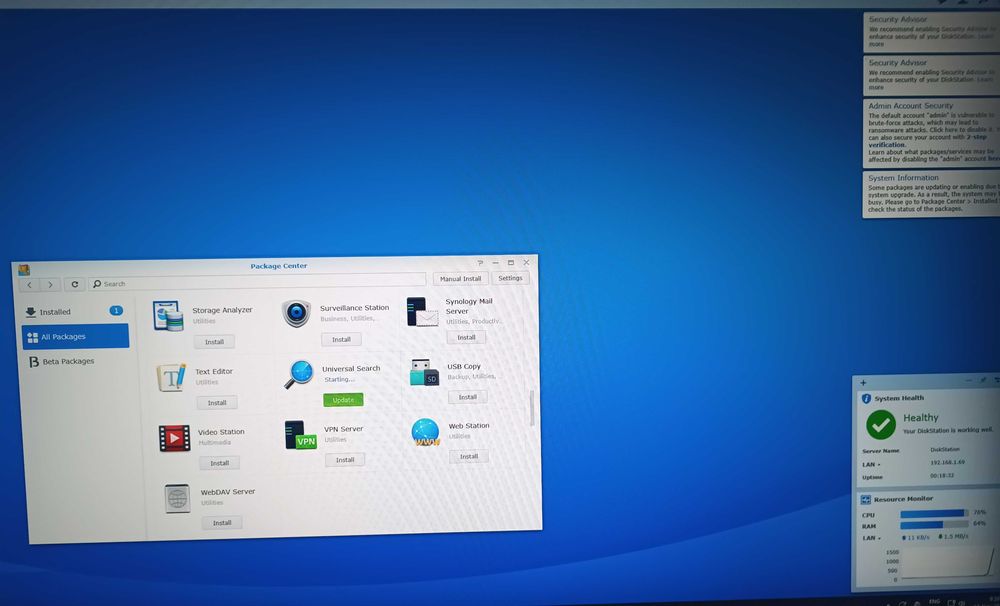The image size is (1000, 606).
Task: Click the Universal Search package title
Action: [351, 369]
